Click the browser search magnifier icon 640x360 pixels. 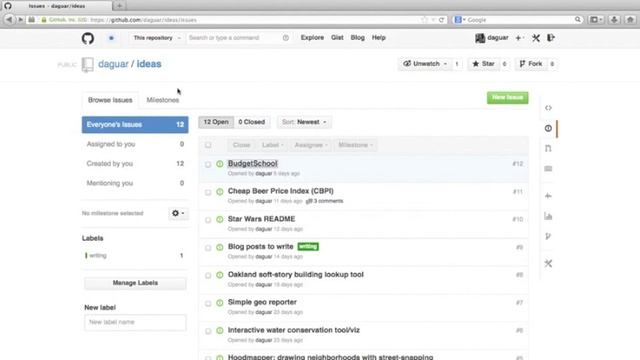[x=578, y=20]
